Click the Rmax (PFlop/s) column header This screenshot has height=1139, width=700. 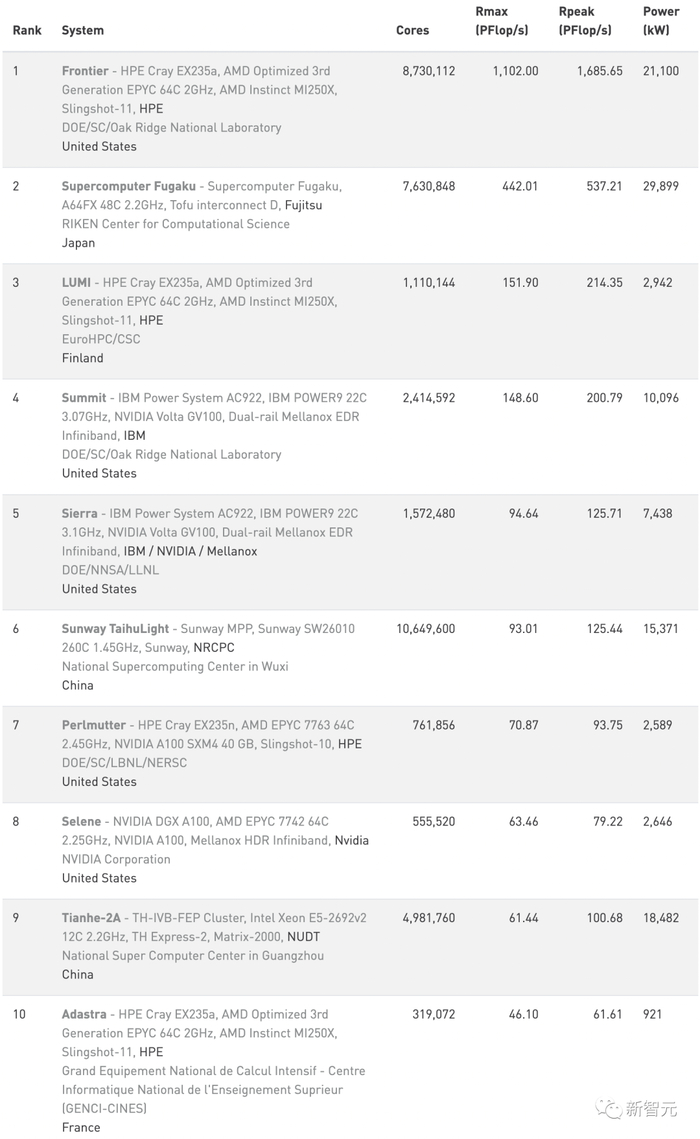pyautogui.click(x=500, y=21)
